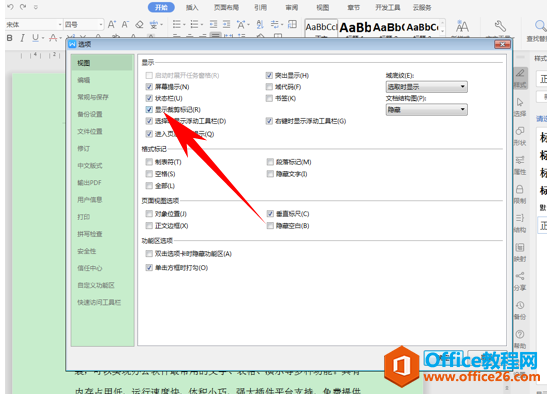The height and width of the screenshot is (394, 547).
Task: Open the 形状 shapes sidebar icon
Action: click(520, 131)
